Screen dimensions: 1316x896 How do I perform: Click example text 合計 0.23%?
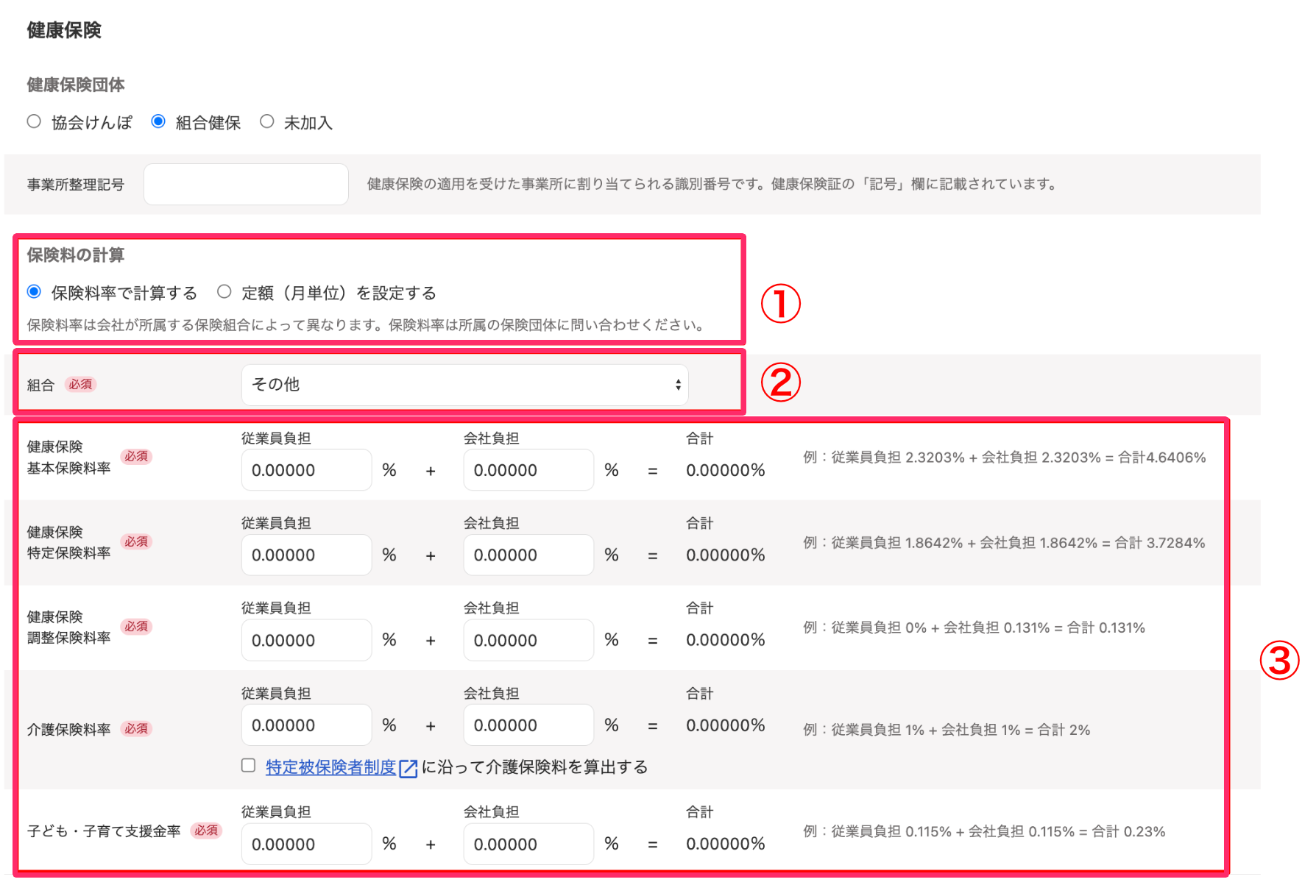point(1128,831)
